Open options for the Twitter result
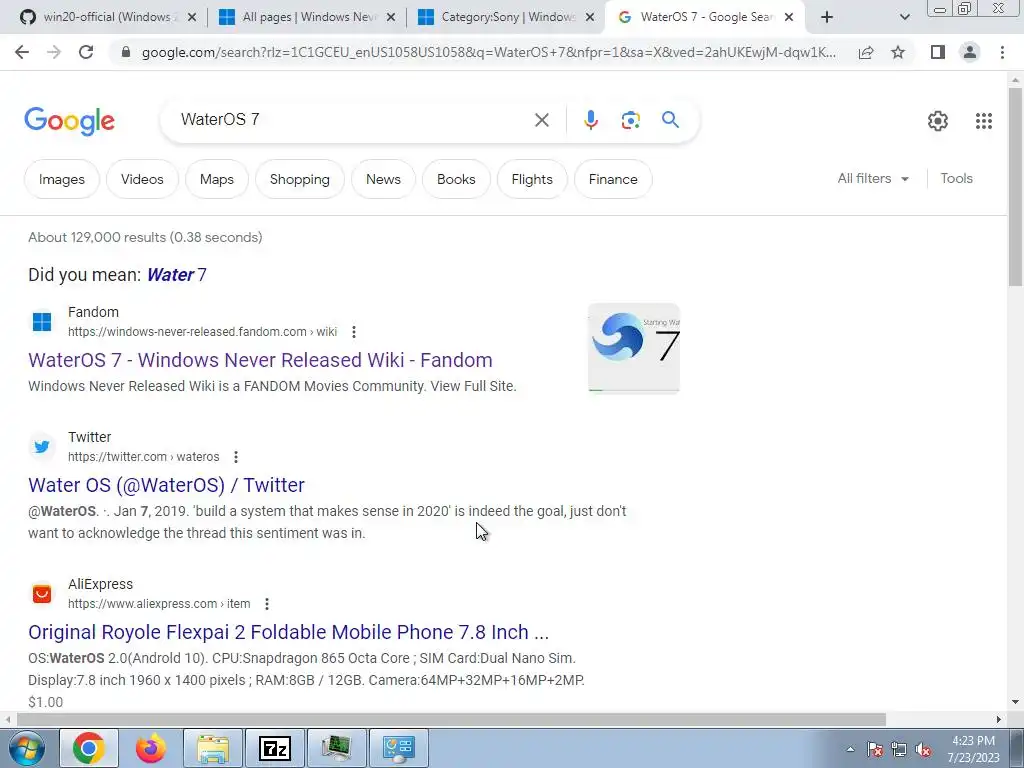Screen dimensions: 1024x768 pyautogui.click(x=236, y=457)
